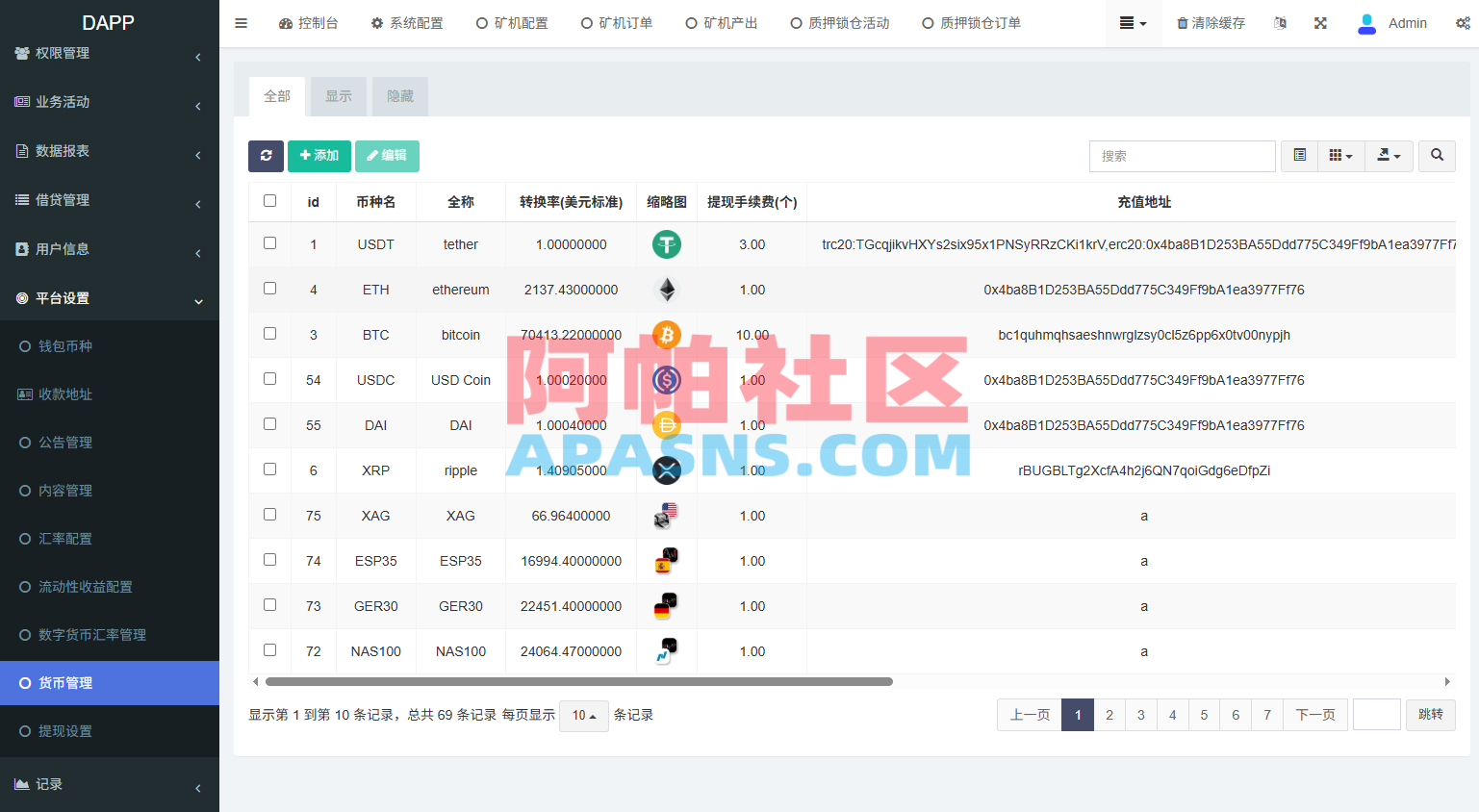The width and height of the screenshot is (1479, 812).
Task: Switch to the 隐藏 tab
Action: [400, 96]
